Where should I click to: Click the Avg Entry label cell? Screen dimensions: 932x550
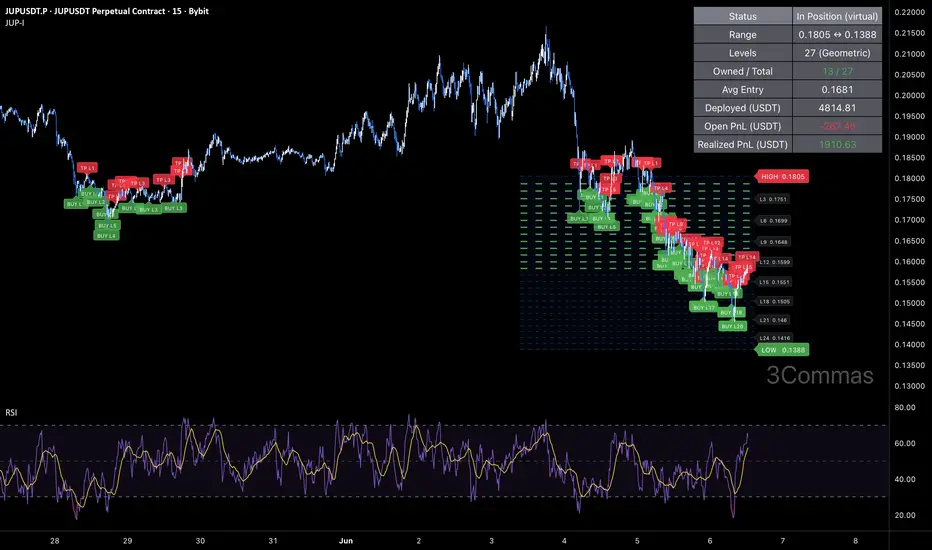742,90
